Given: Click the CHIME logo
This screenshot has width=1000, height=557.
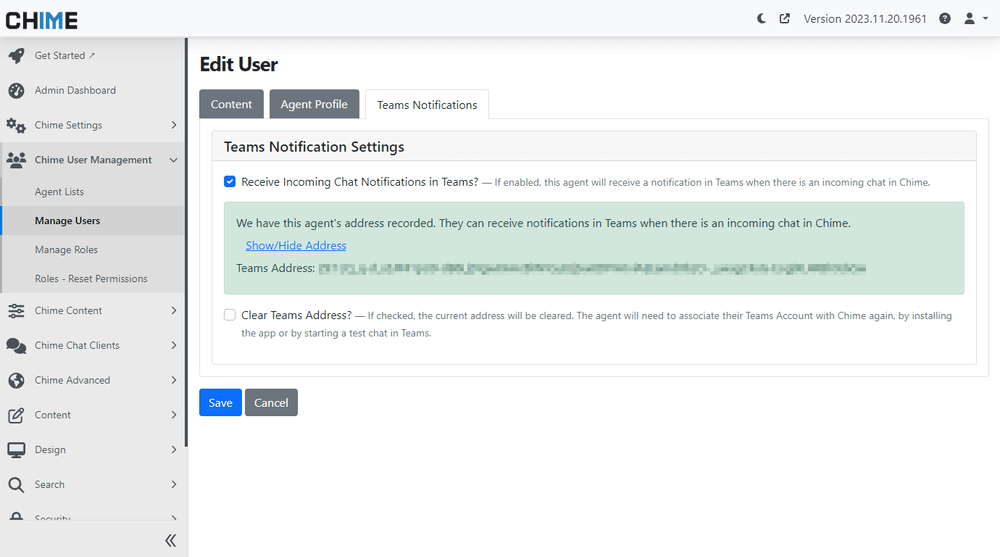Looking at the screenshot, I should [x=41, y=20].
